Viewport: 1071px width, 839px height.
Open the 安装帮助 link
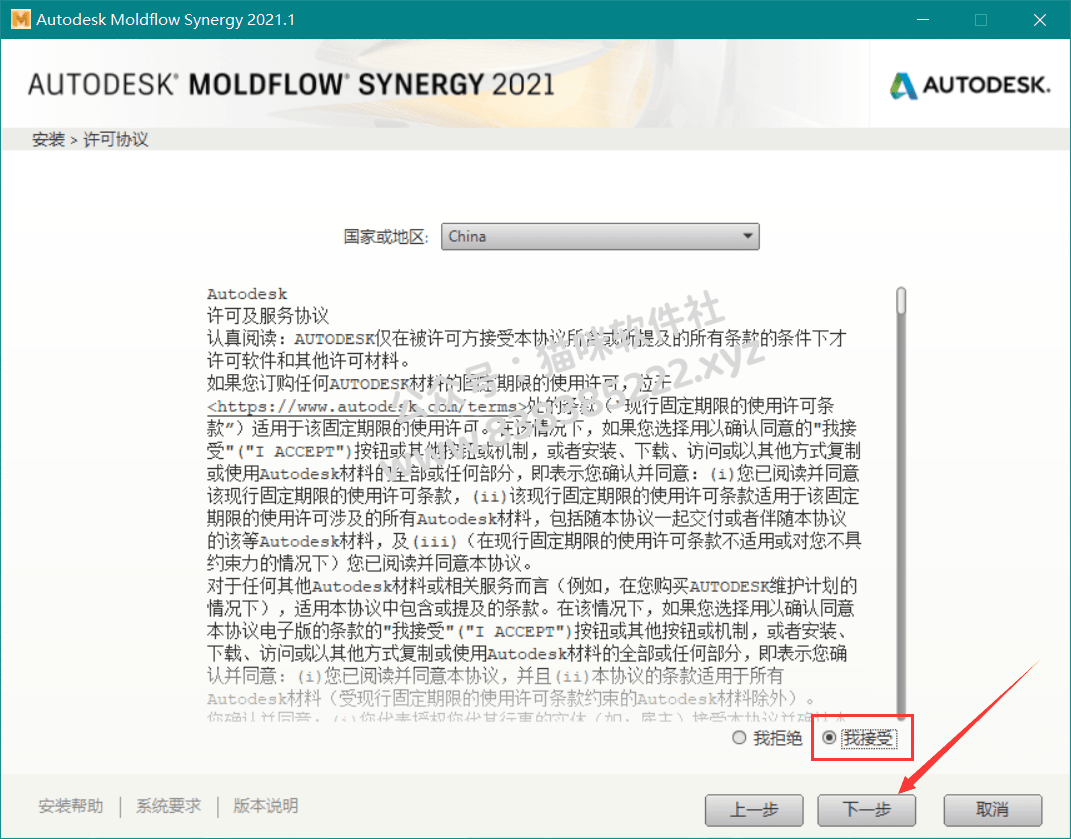pyautogui.click(x=70, y=806)
